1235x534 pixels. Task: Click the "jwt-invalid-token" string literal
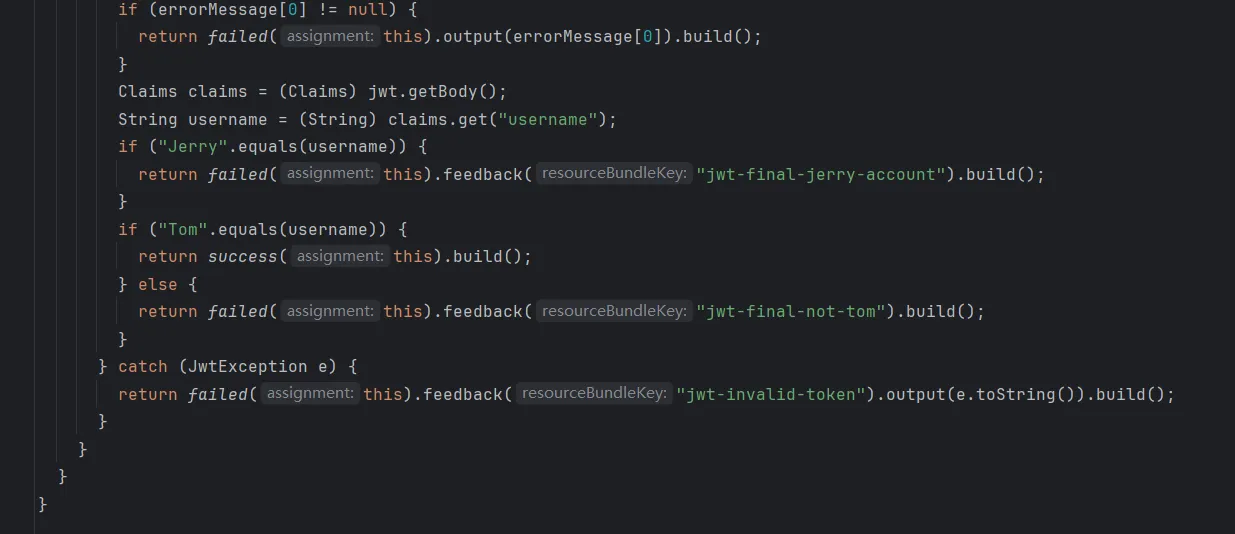771,394
